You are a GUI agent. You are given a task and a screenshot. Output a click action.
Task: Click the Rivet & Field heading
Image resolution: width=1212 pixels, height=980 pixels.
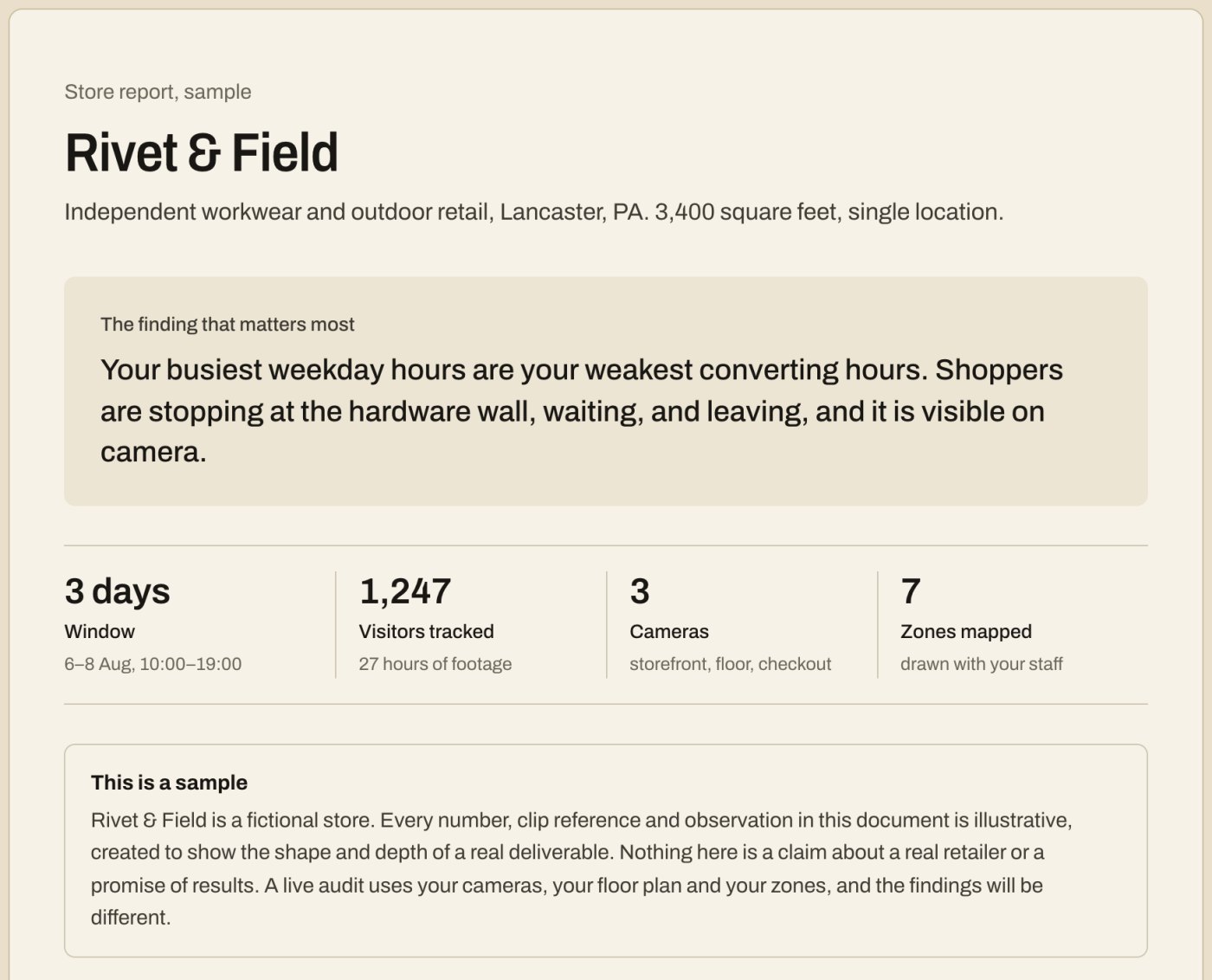pos(201,152)
